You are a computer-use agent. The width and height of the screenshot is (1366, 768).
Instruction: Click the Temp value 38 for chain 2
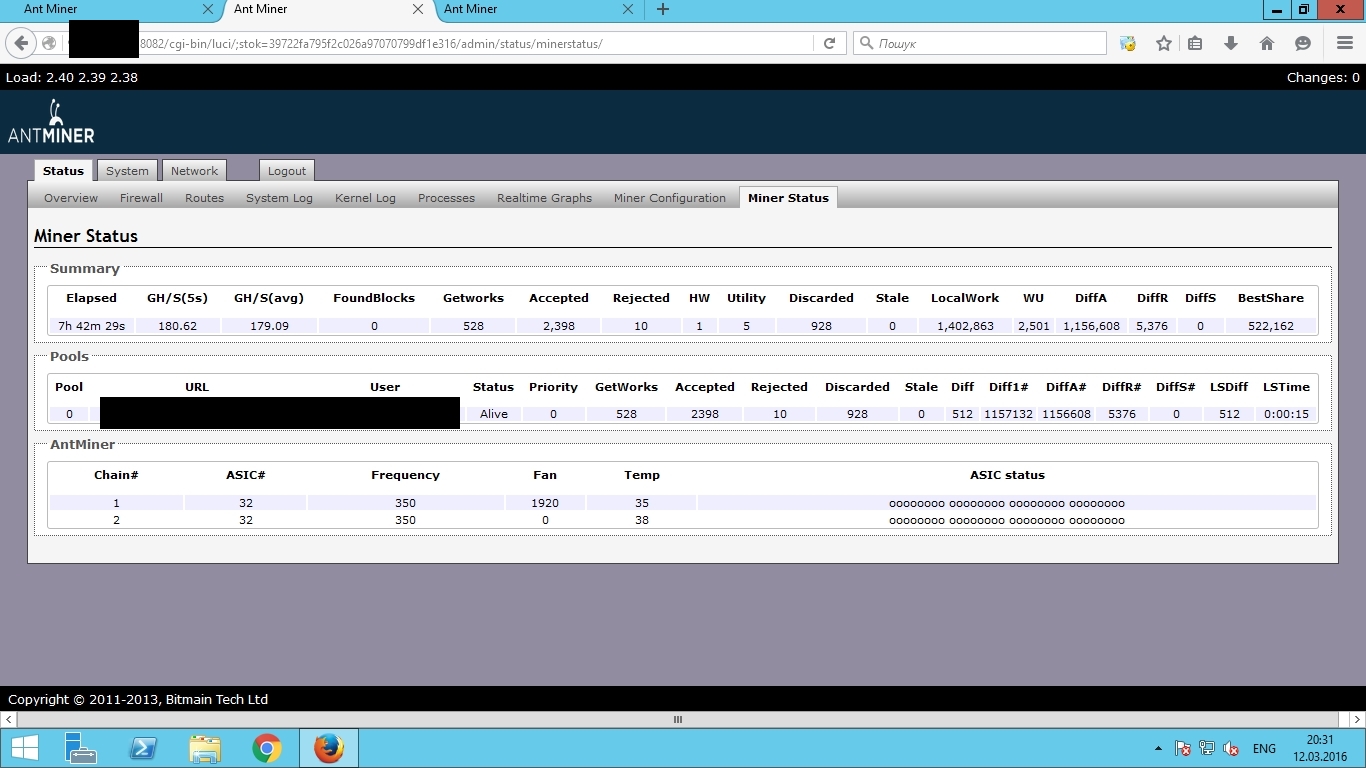coord(641,520)
